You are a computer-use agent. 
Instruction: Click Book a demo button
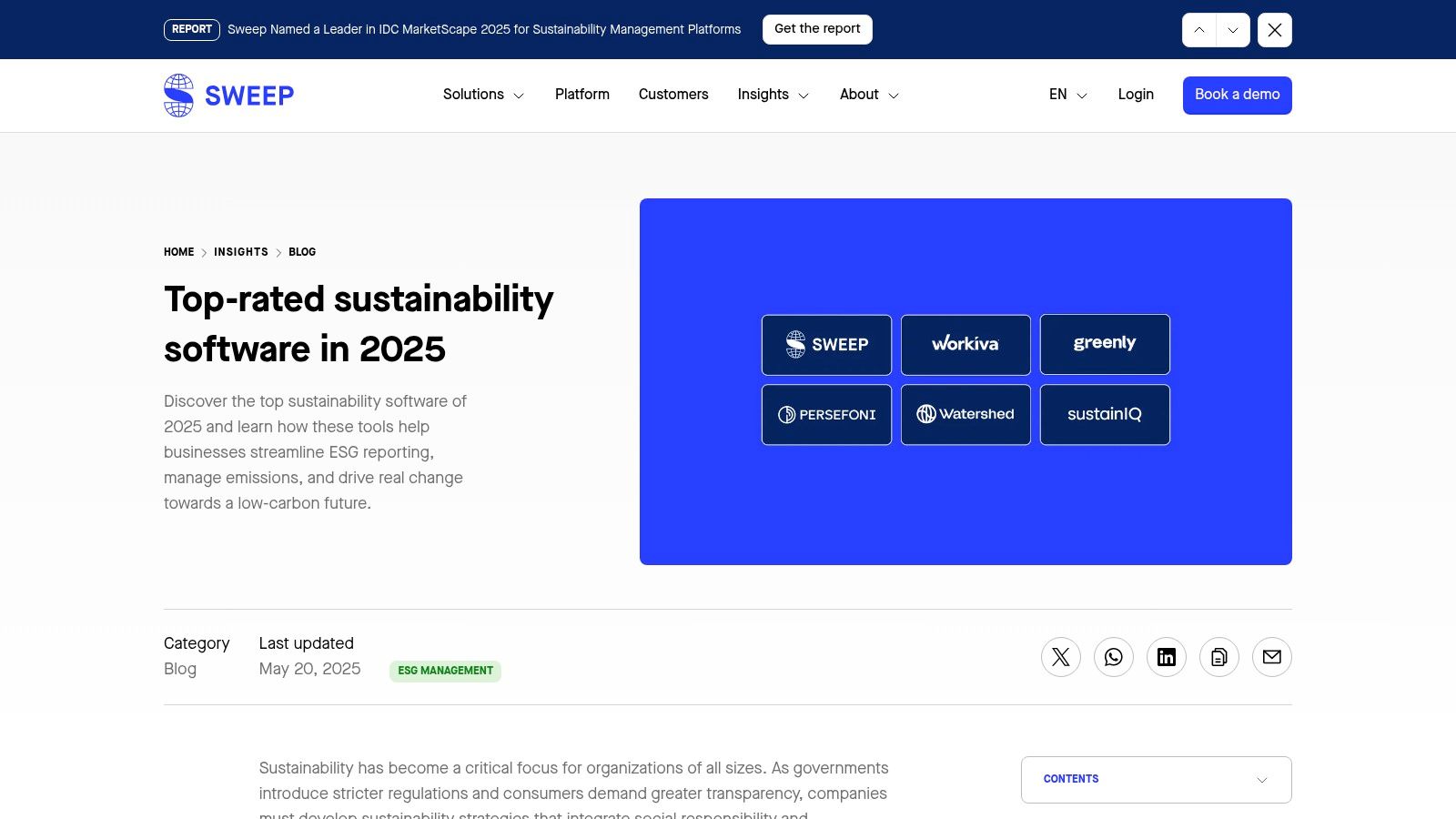[1238, 96]
